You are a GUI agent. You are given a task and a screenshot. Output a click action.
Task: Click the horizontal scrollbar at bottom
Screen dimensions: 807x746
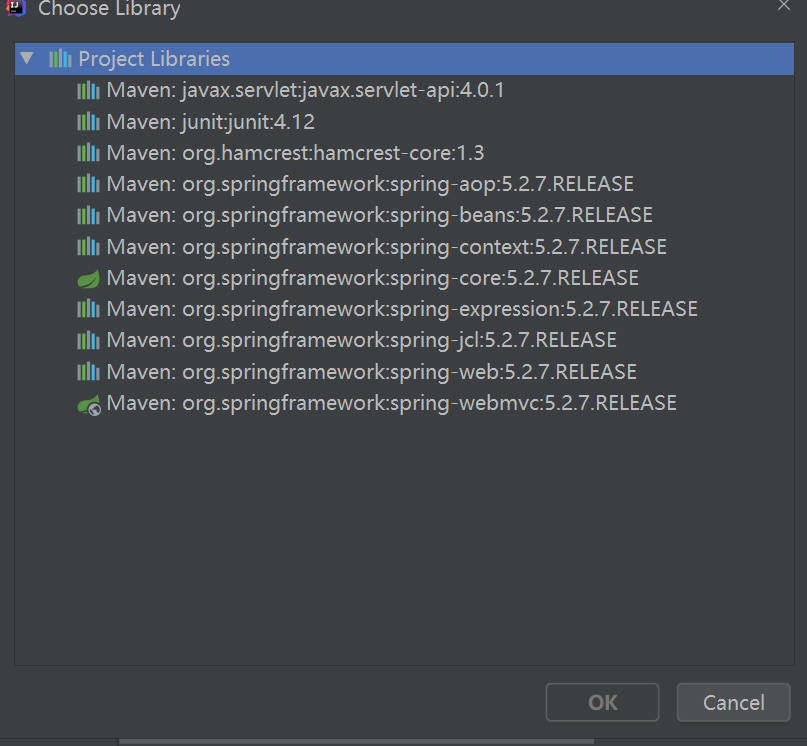[x=356, y=742]
